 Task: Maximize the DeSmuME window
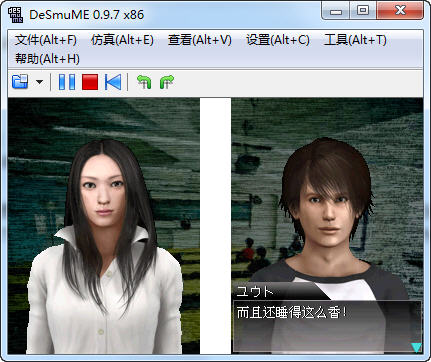pyautogui.click(x=363, y=11)
